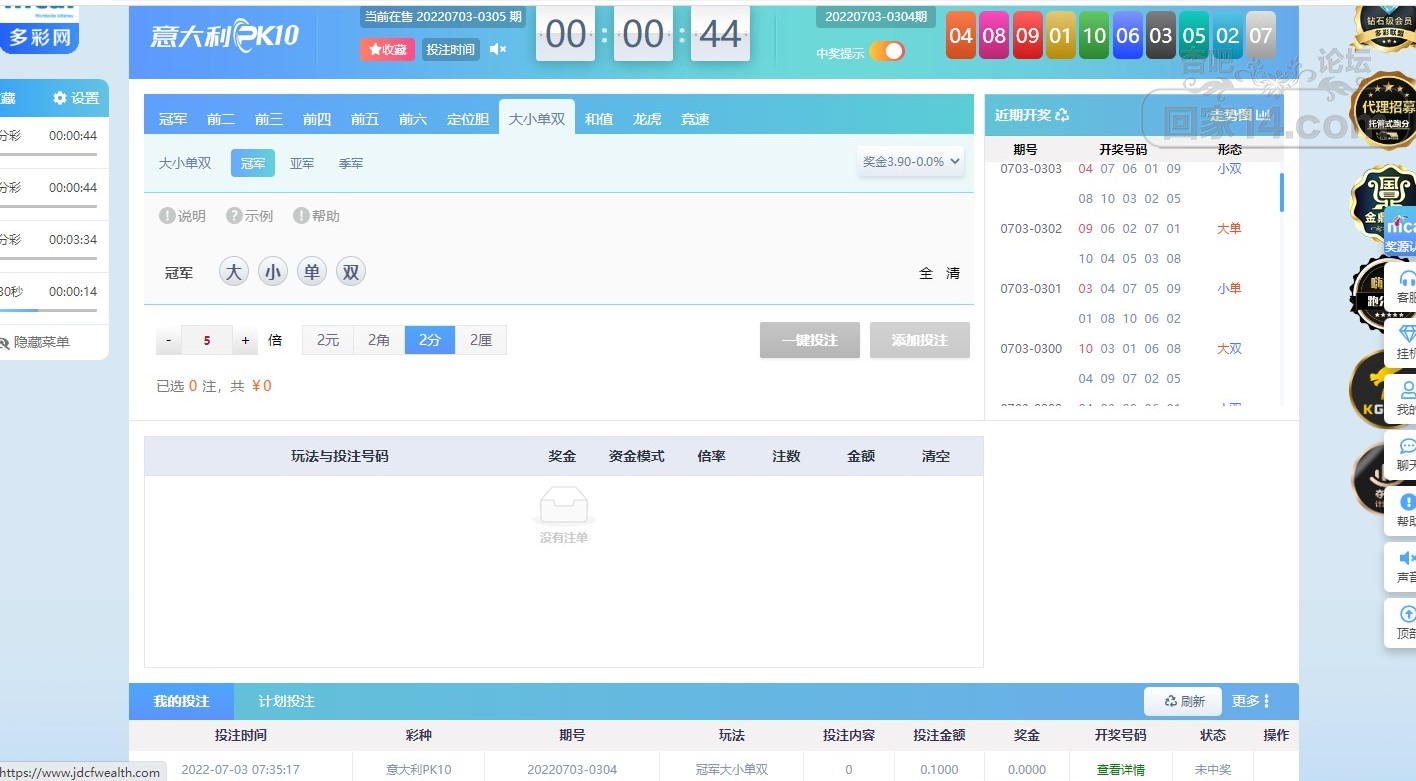Open the 奖金3.90-0.0% dropdown
The height and width of the screenshot is (781, 1416).
[x=911, y=161]
